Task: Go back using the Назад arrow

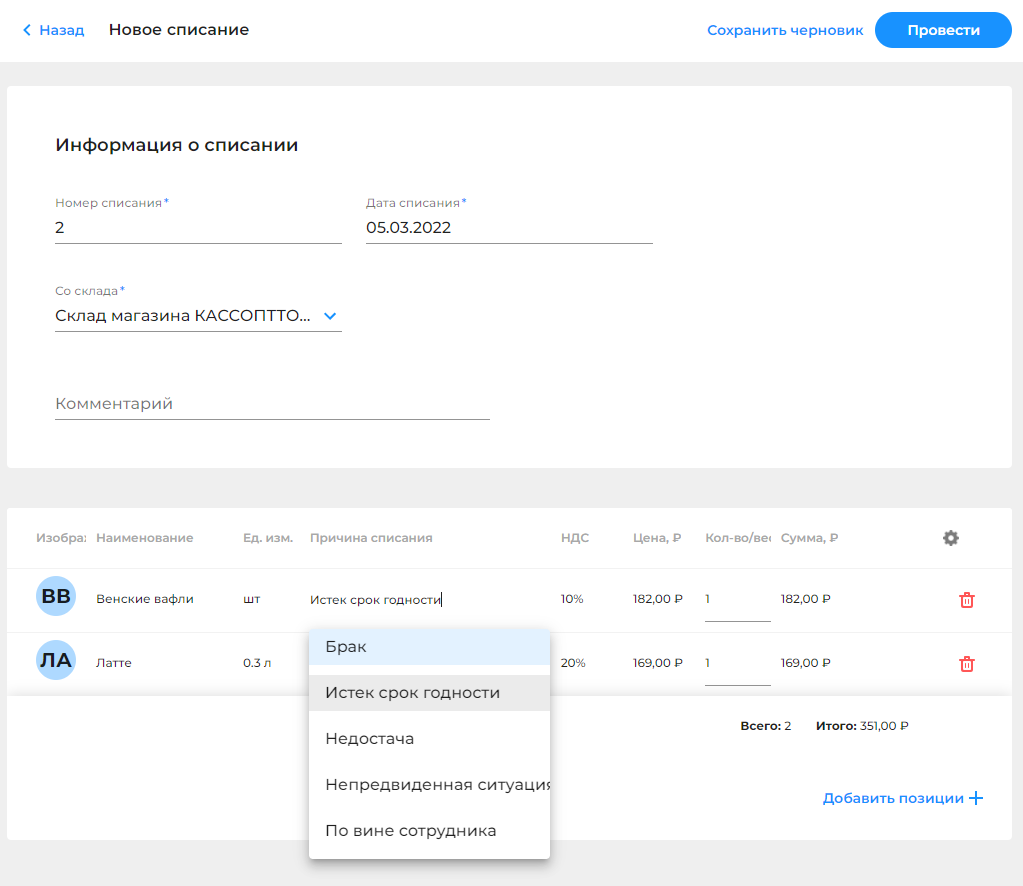Action: [x=27, y=30]
